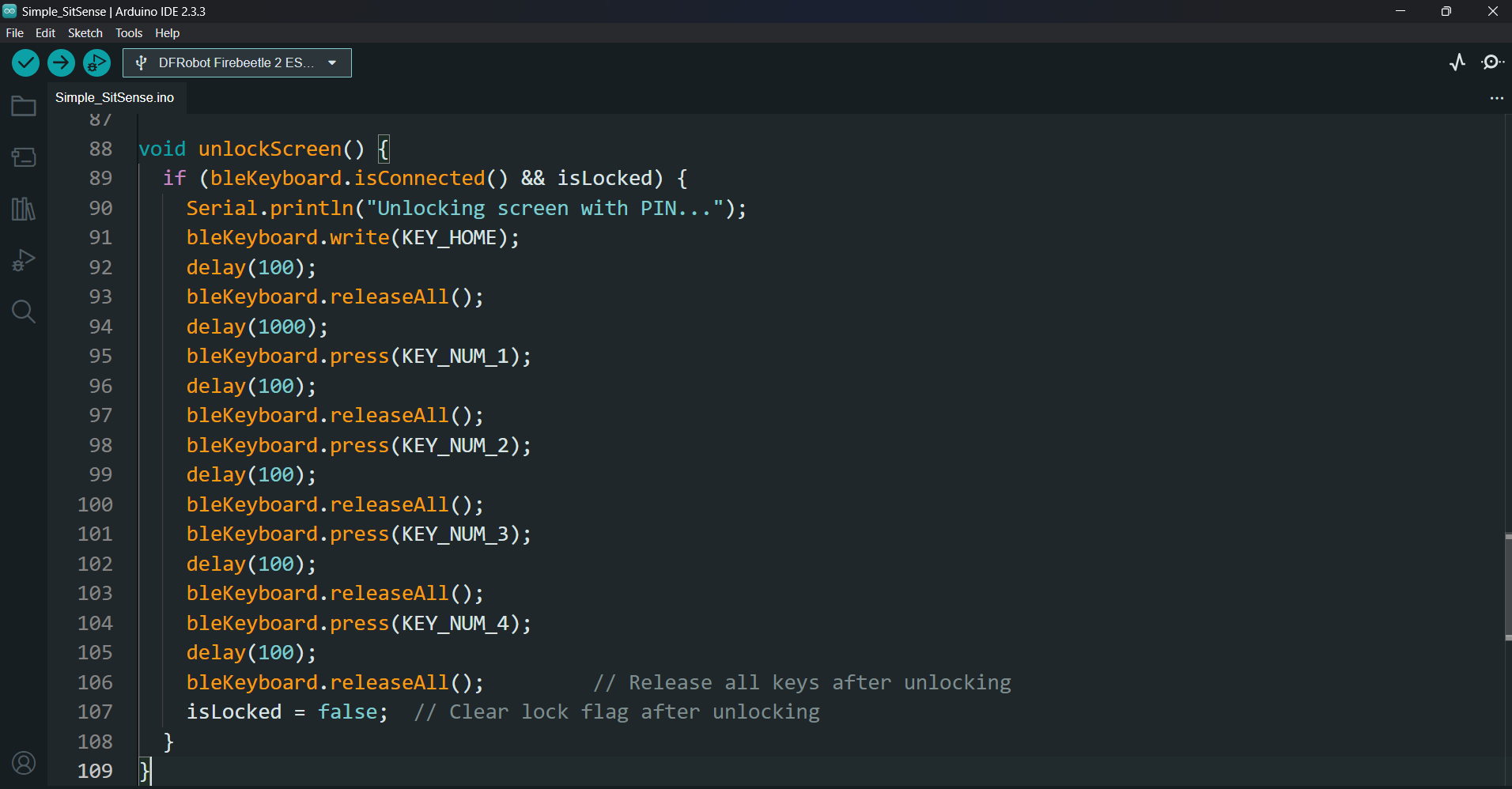Minimize the Arduino IDE window

click(1400, 11)
